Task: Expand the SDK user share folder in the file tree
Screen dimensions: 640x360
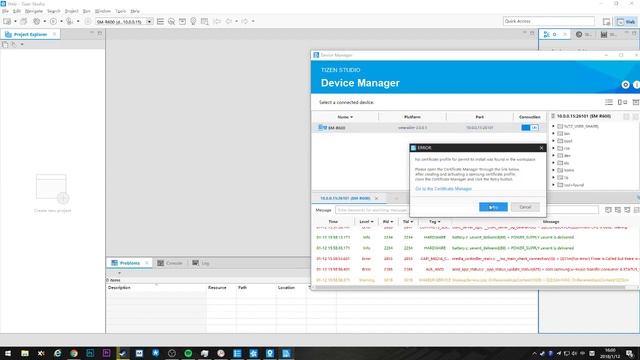Action: pos(553,126)
